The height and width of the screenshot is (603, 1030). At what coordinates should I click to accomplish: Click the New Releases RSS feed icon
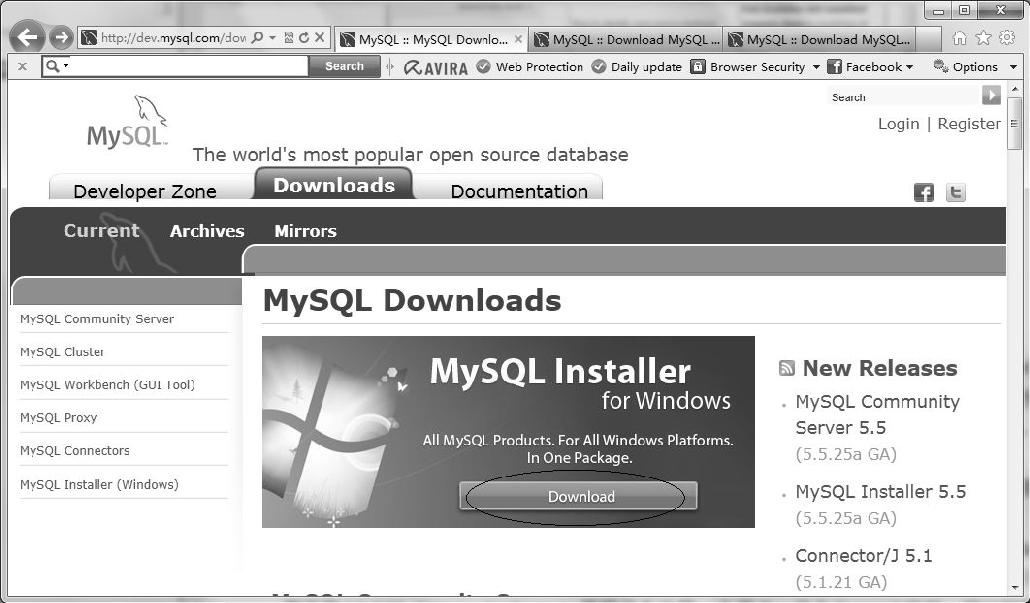pyautogui.click(x=786, y=368)
